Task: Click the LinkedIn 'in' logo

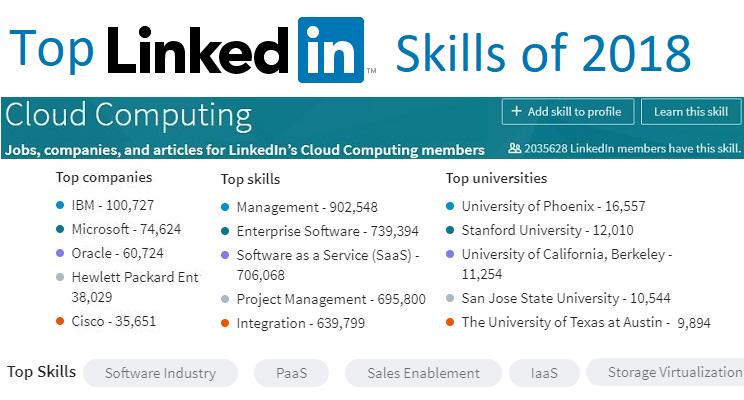Action: pos(331,49)
